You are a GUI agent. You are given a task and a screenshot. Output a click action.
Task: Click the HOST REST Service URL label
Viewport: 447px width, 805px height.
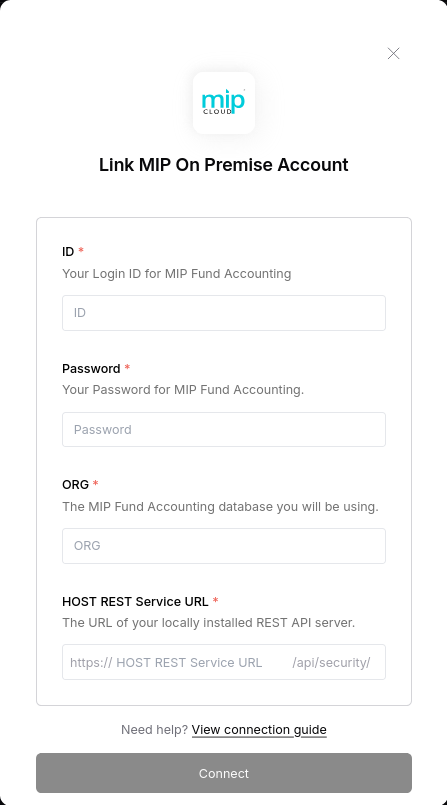pos(135,601)
